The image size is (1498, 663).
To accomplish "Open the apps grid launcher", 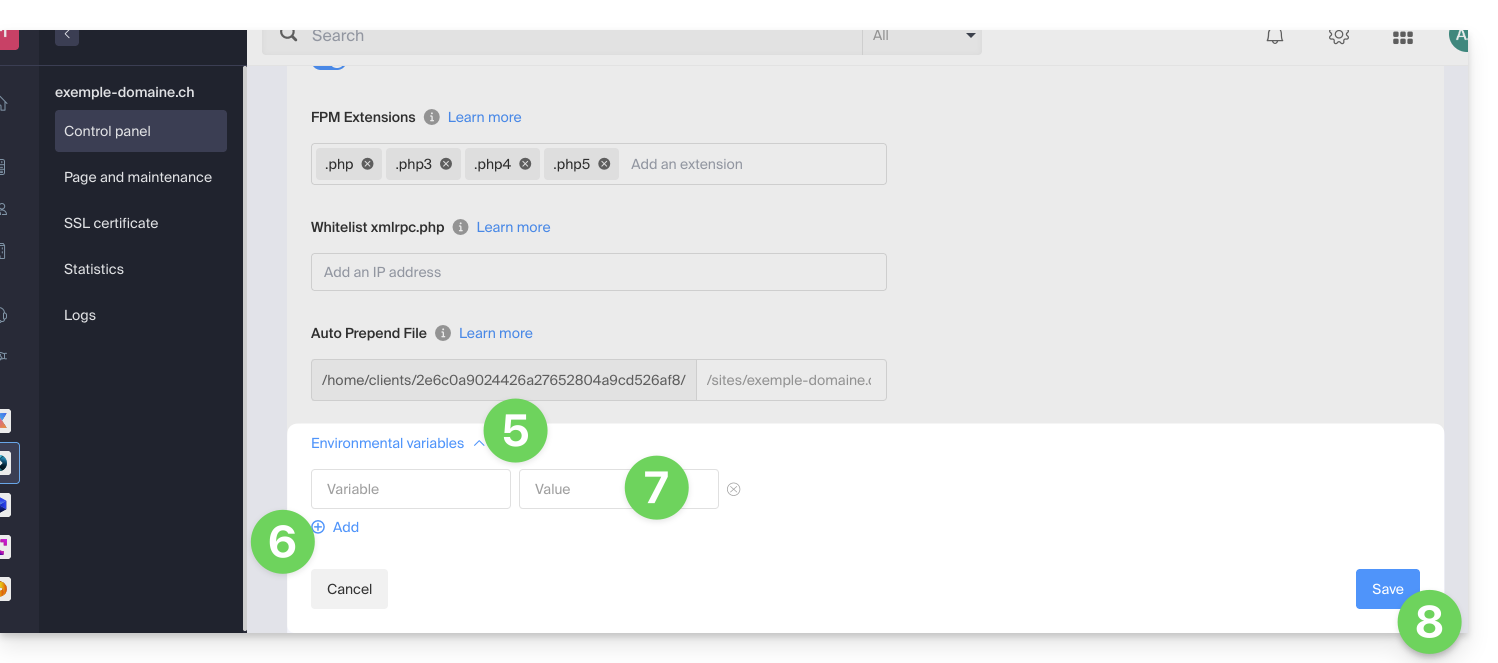I will [1402, 37].
